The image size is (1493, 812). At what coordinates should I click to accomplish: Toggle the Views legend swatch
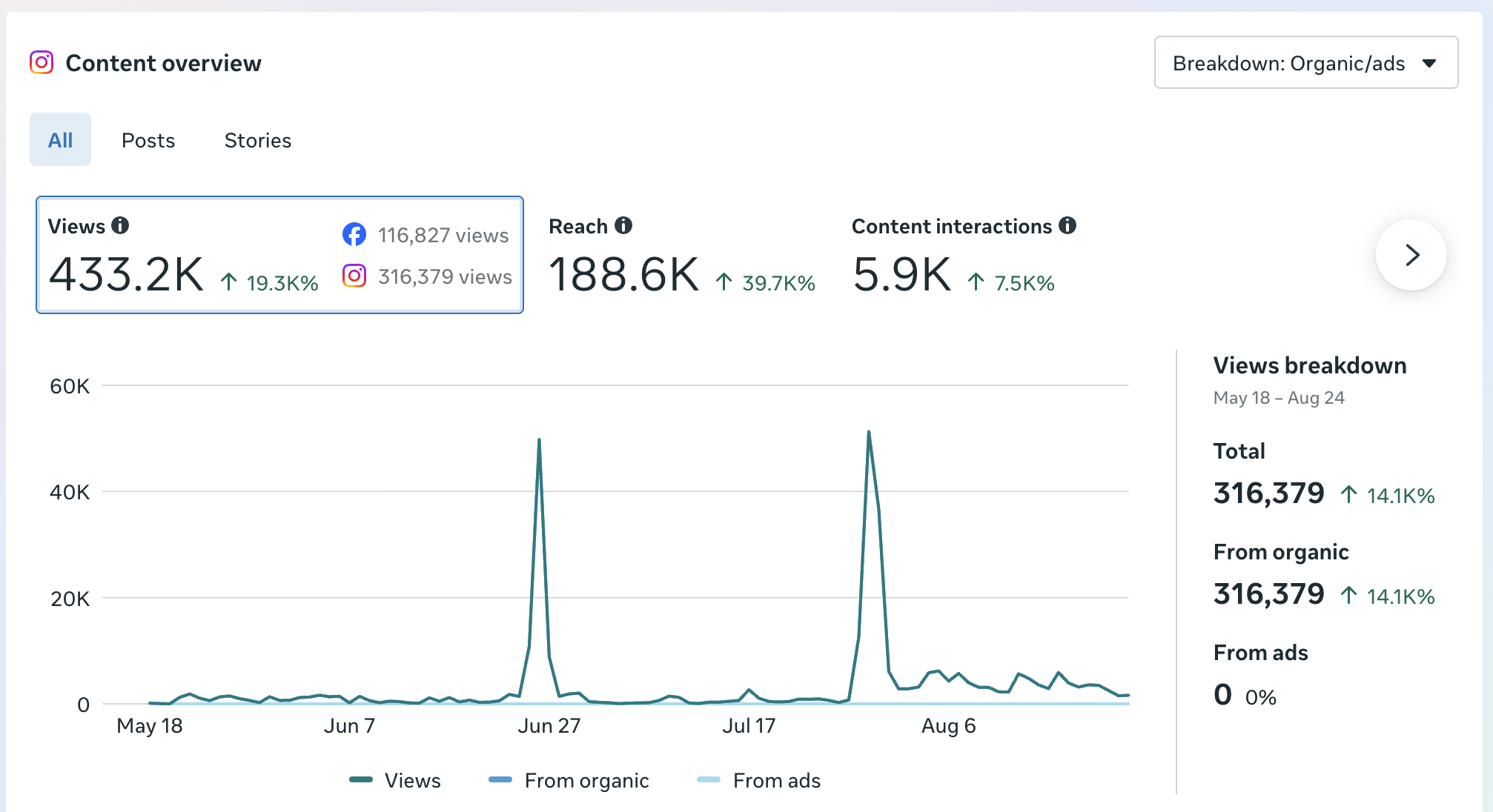[361, 779]
